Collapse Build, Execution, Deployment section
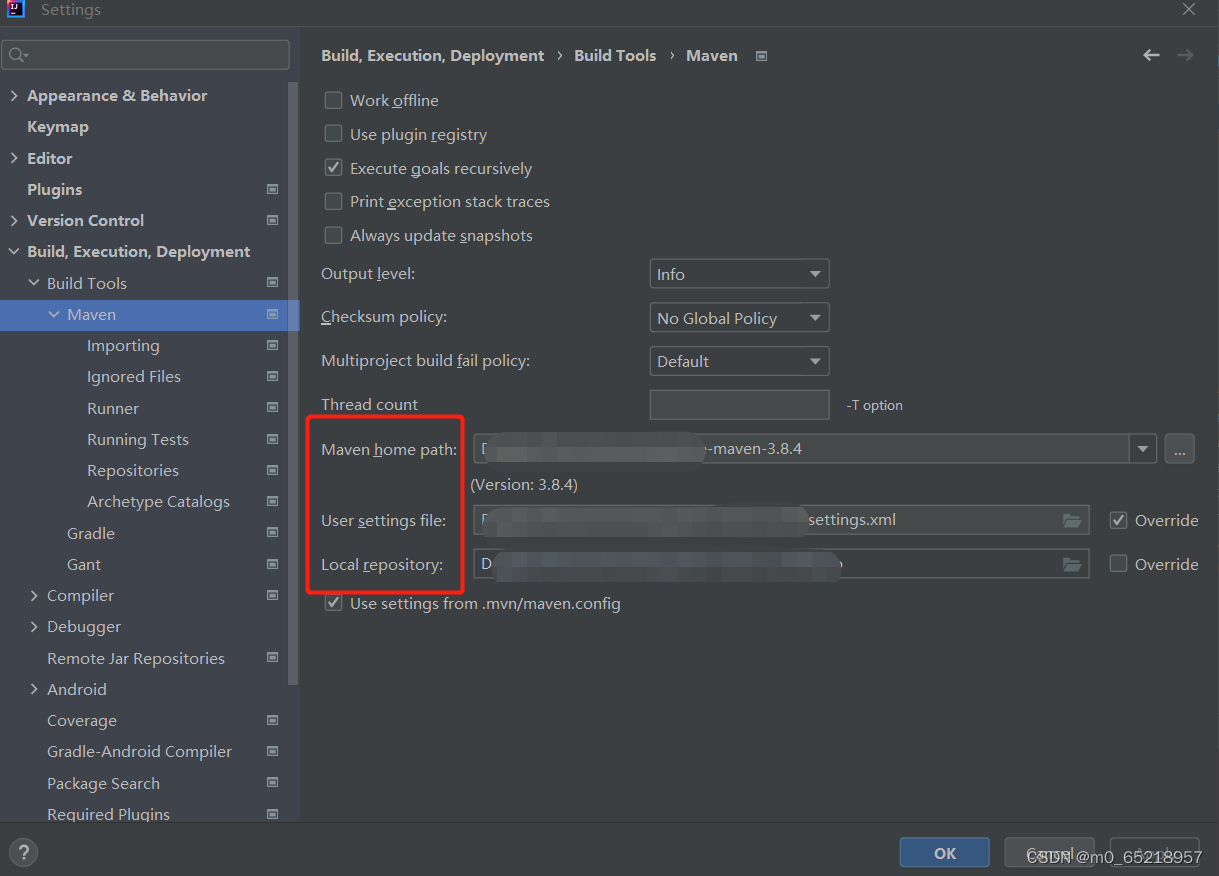 (14, 252)
